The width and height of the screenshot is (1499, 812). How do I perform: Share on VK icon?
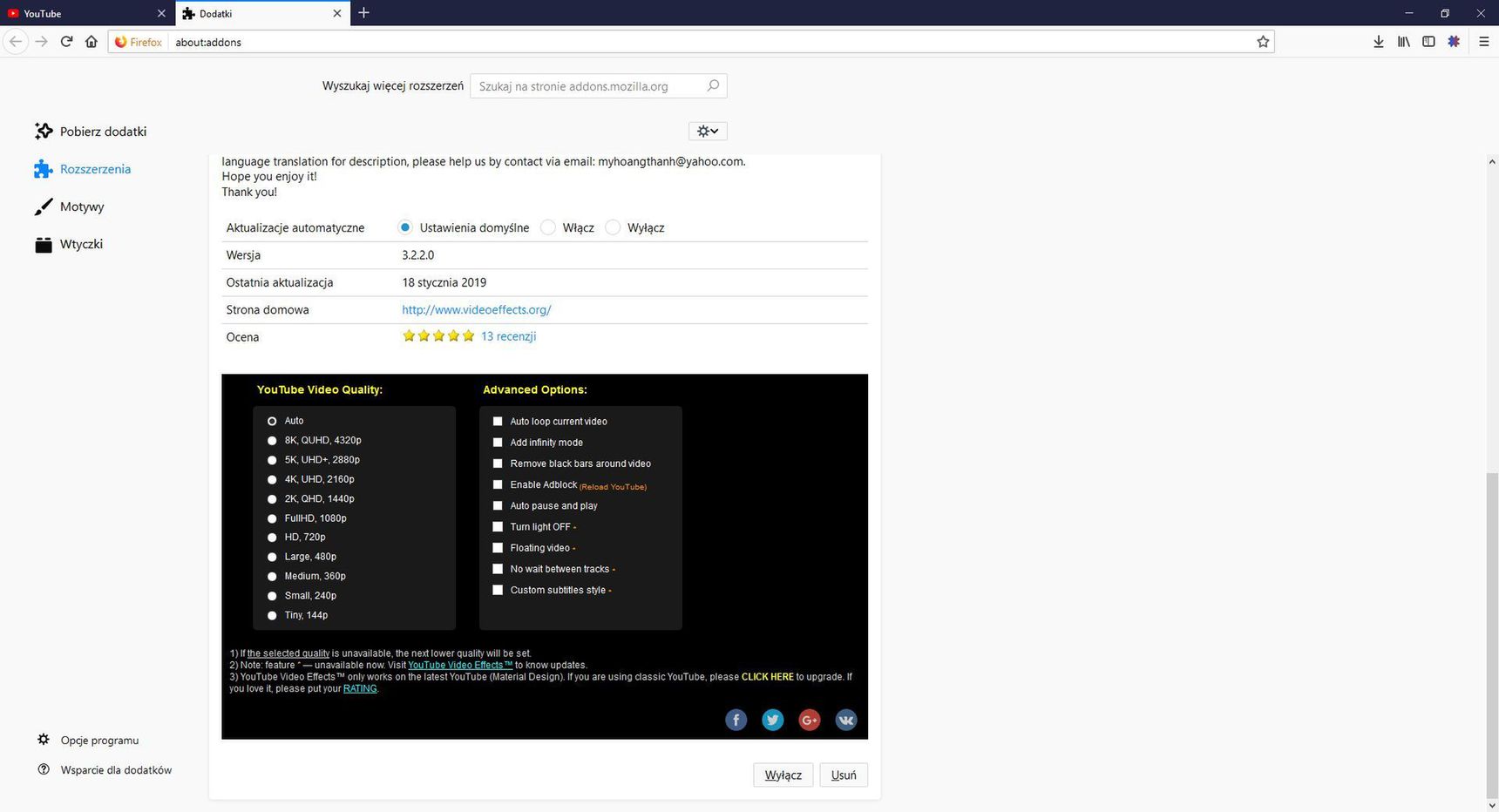[846, 720]
